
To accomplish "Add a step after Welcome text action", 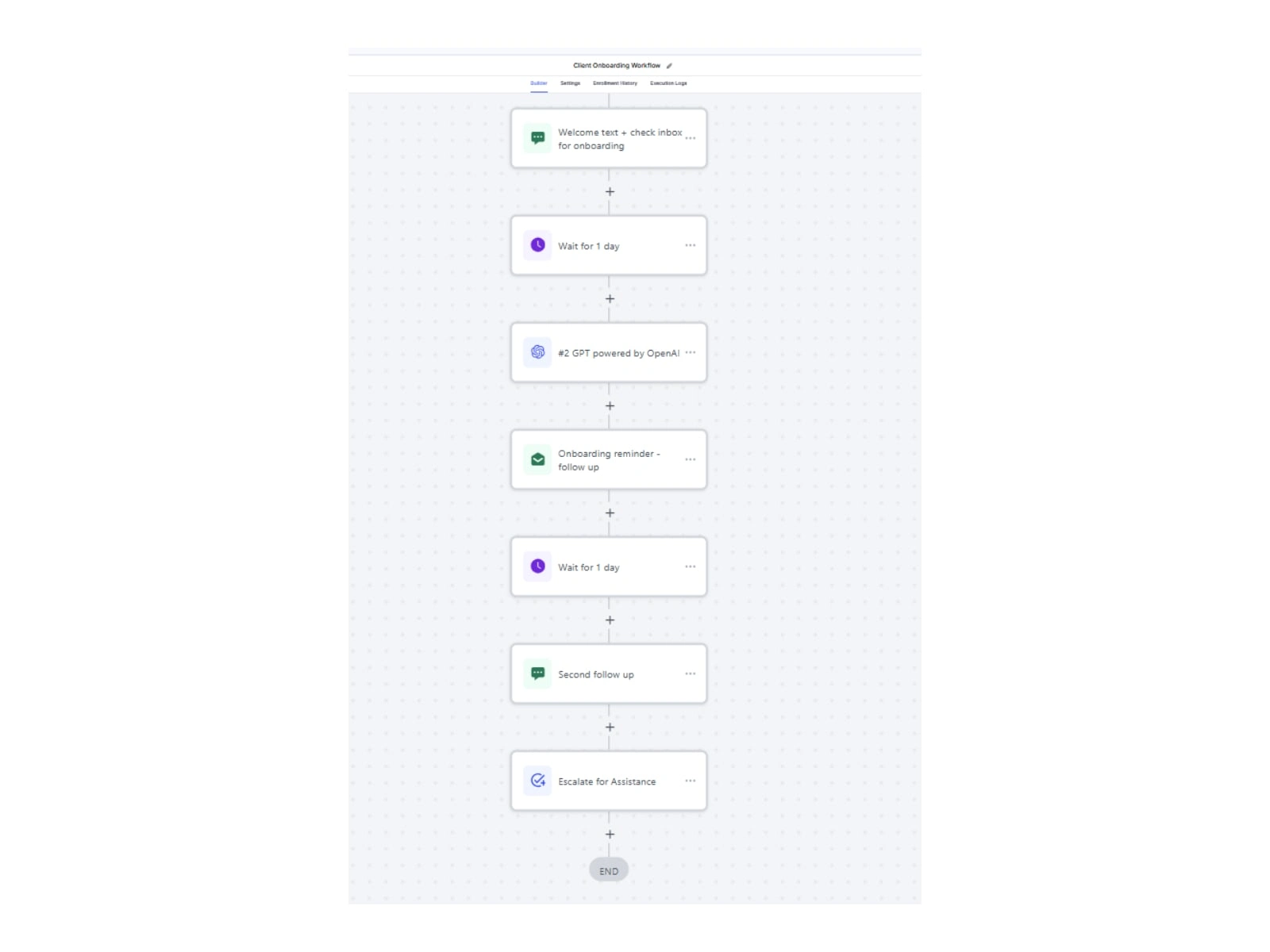I will 610,192.
